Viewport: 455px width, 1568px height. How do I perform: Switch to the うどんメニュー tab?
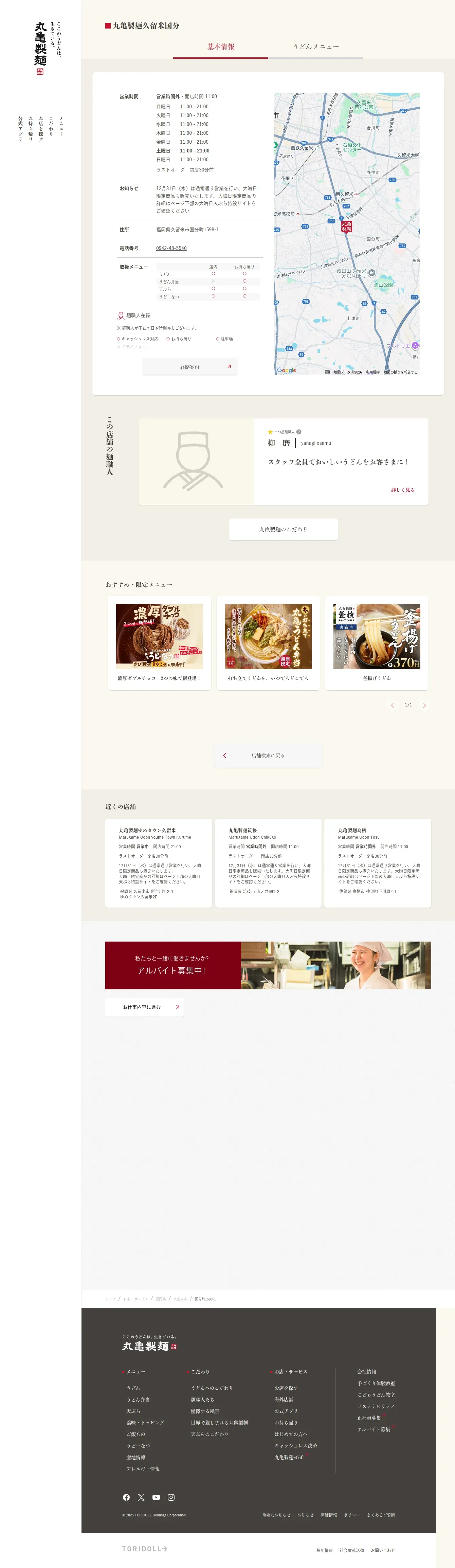pos(315,47)
